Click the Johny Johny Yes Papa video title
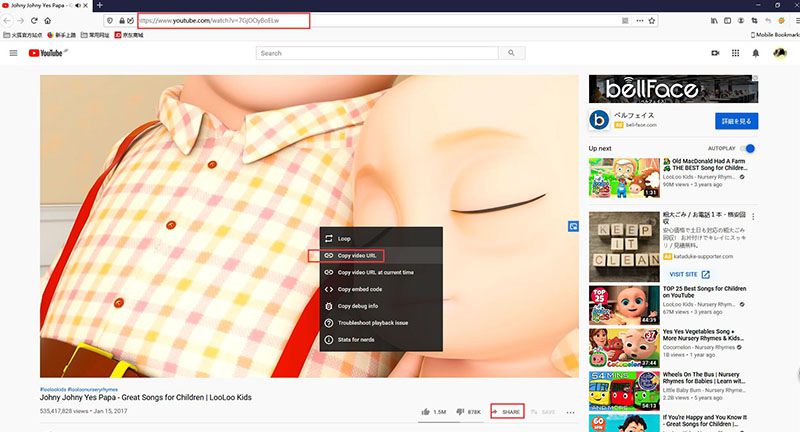This screenshot has width=800, height=432. click(x=145, y=397)
